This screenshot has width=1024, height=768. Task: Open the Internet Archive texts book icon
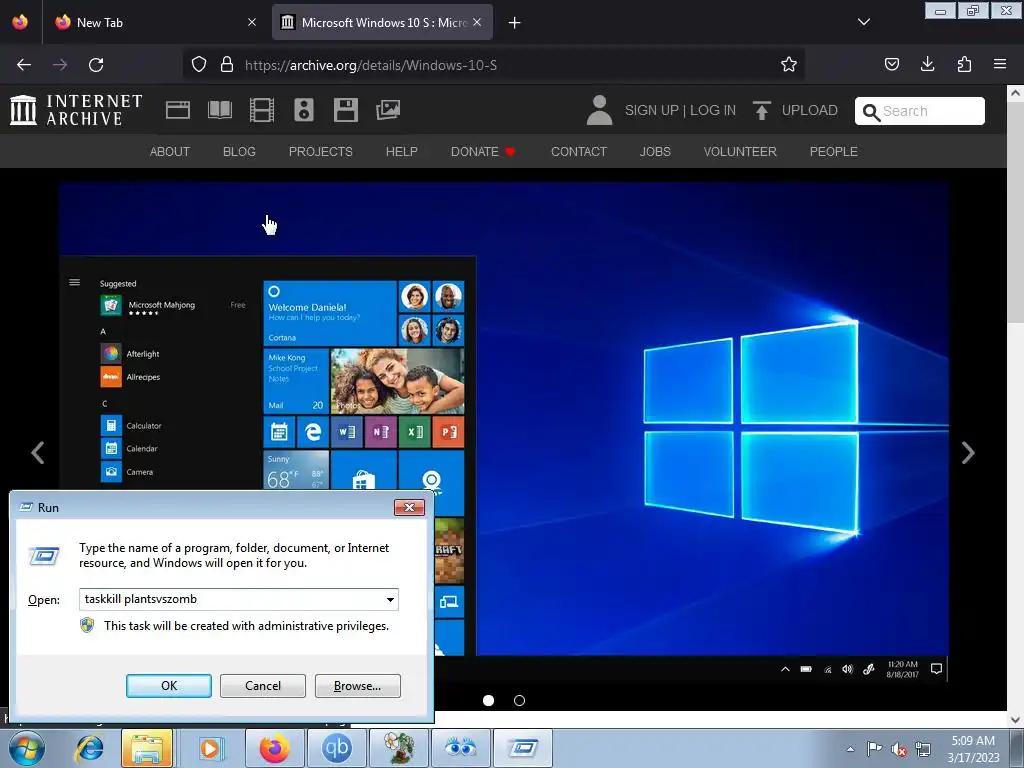click(x=219, y=110)
